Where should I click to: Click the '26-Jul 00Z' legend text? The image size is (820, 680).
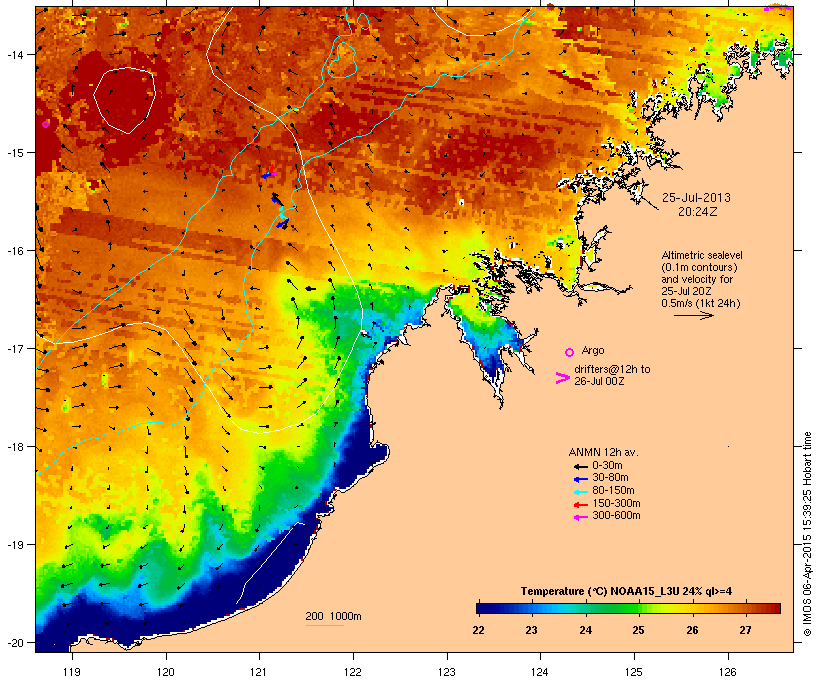coord(599,381)
